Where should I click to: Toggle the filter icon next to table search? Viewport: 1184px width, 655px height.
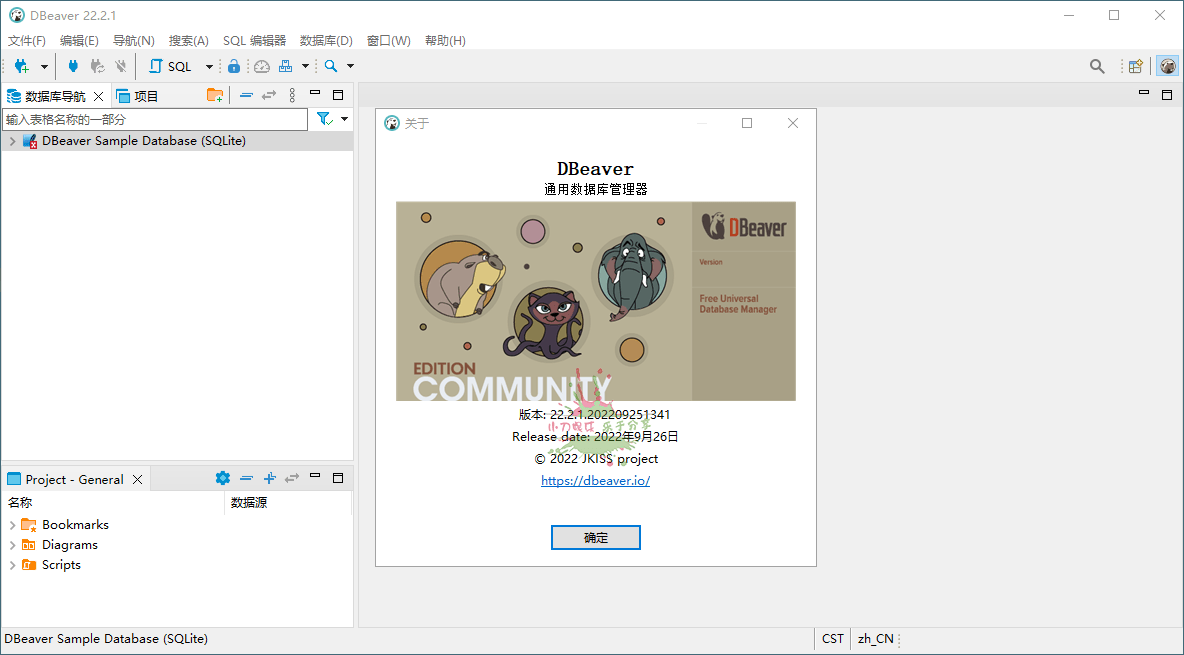click(x=324, y=118)
